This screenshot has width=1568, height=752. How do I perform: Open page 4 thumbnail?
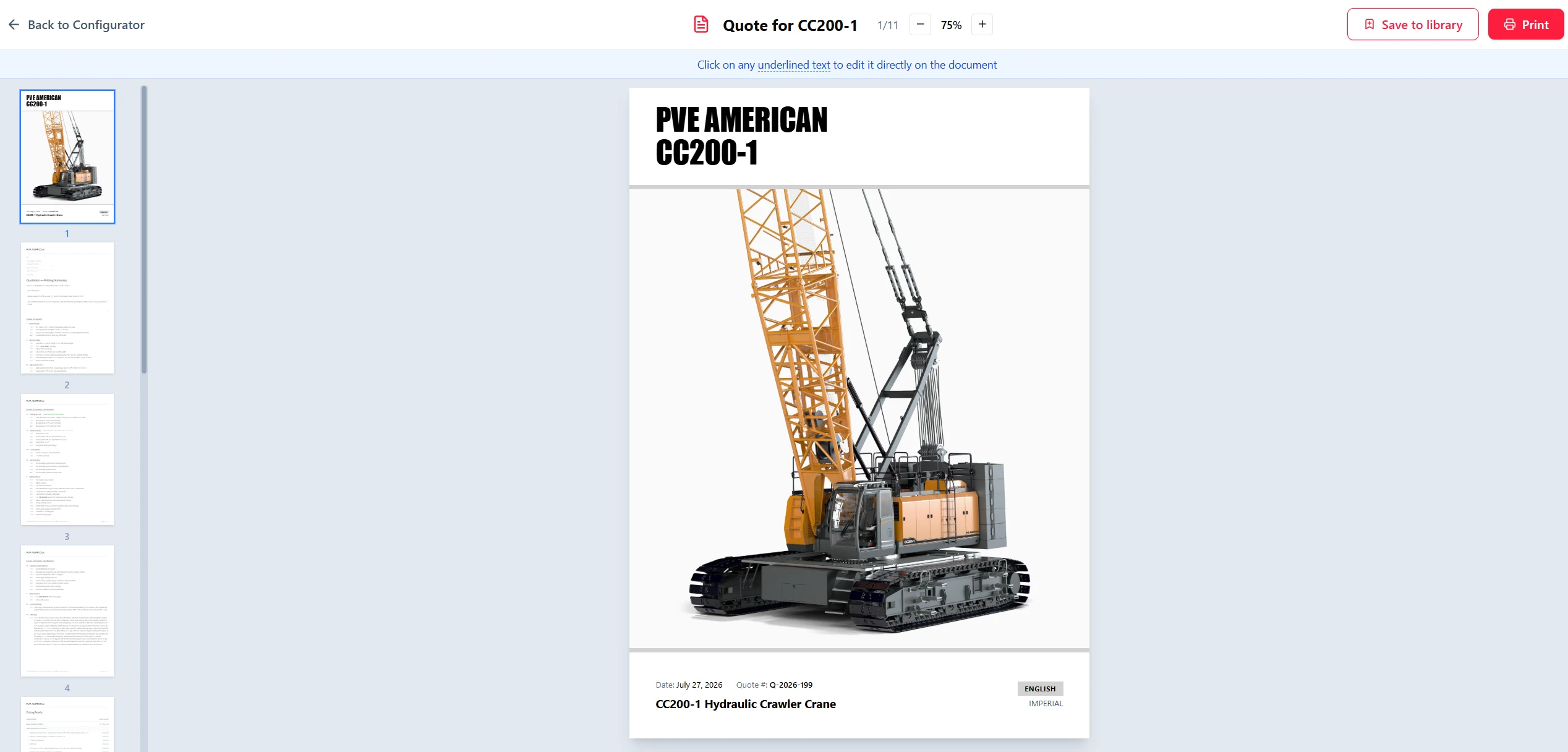click(x=67, y=611)
